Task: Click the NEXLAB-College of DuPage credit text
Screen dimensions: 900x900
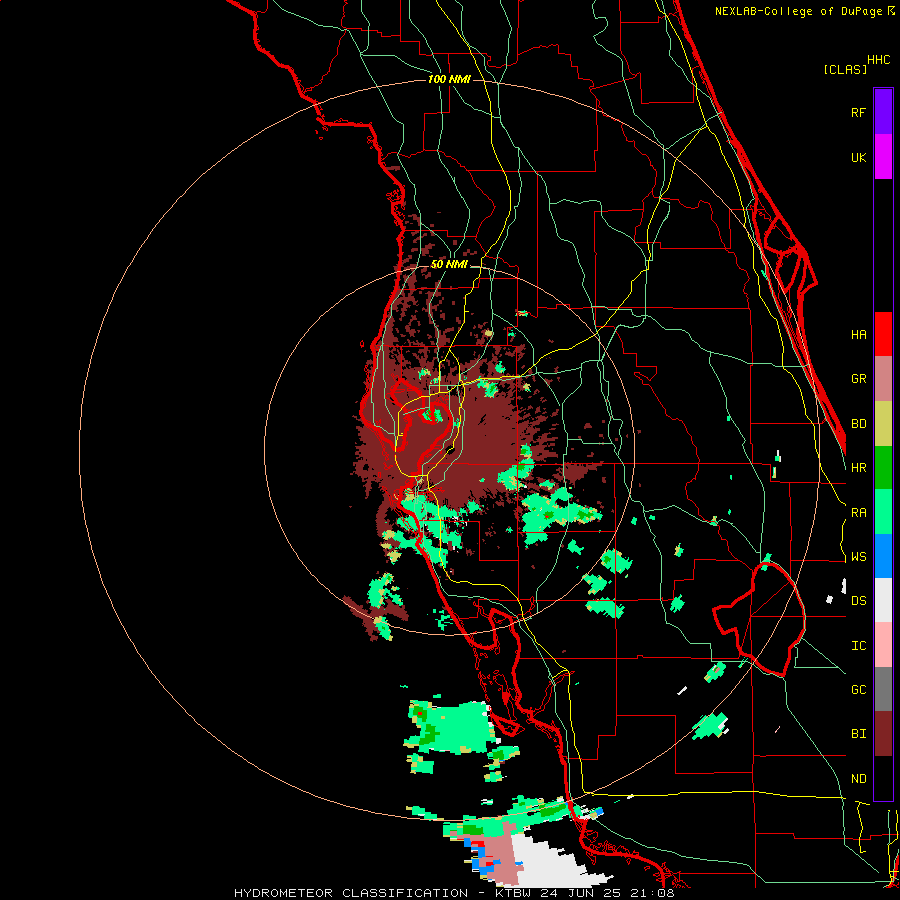Action: (800, 11)
